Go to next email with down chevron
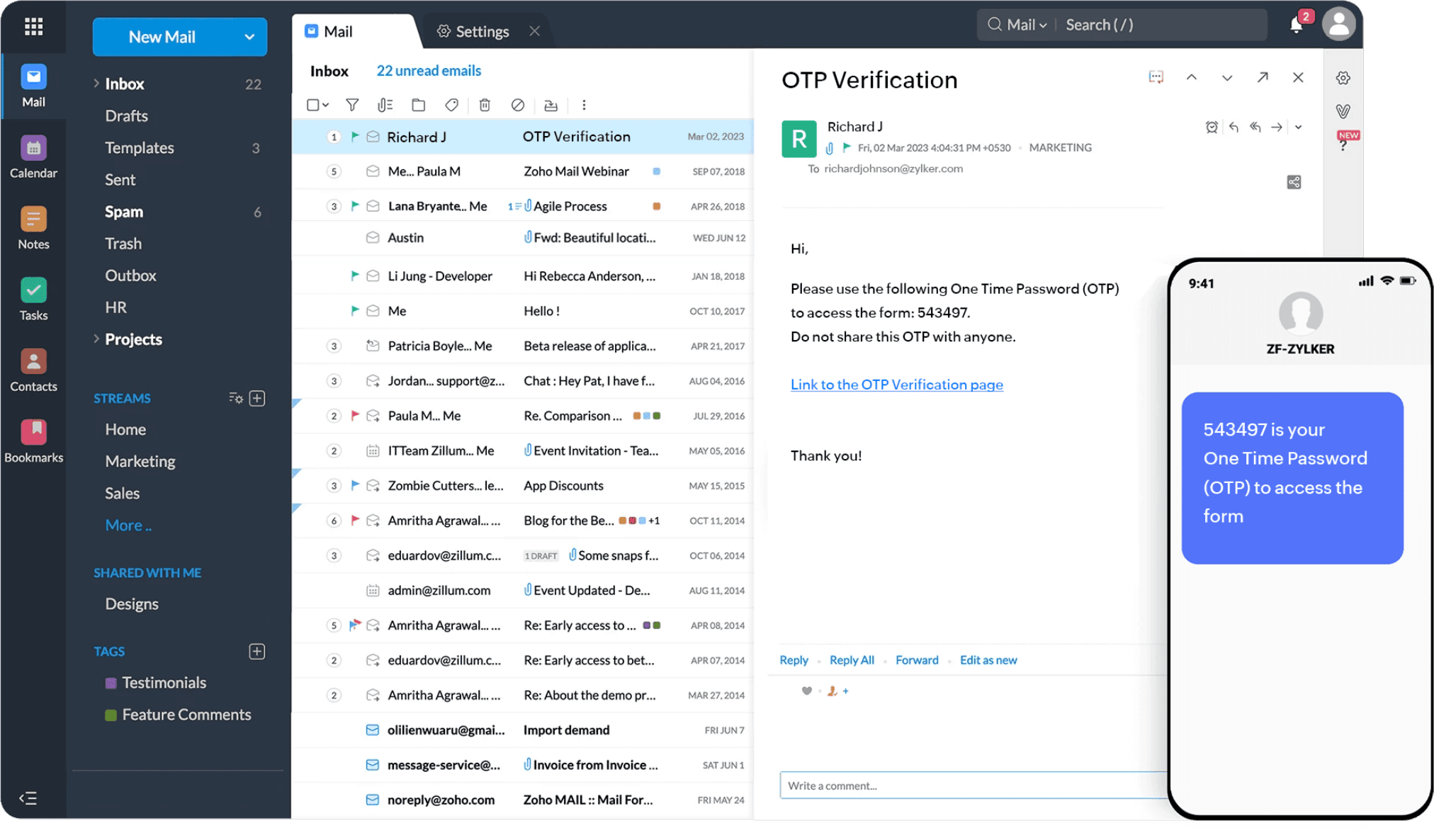1434x840 pixels. click(1227, 77)
